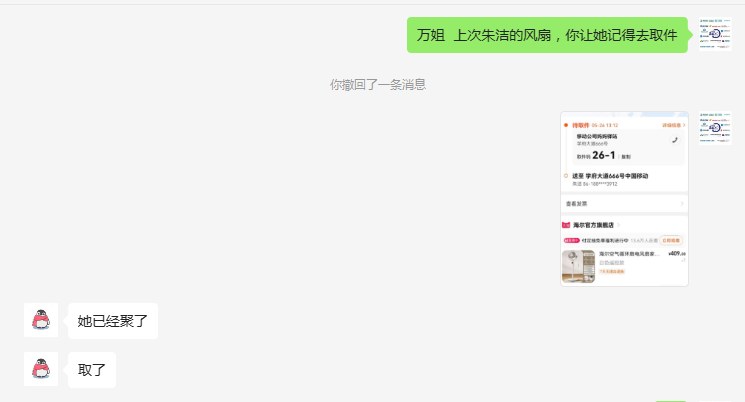This screenshot has width=745, height=402.
Task: Click the orange 待取件 status label
Action: [x=581, y=125]
